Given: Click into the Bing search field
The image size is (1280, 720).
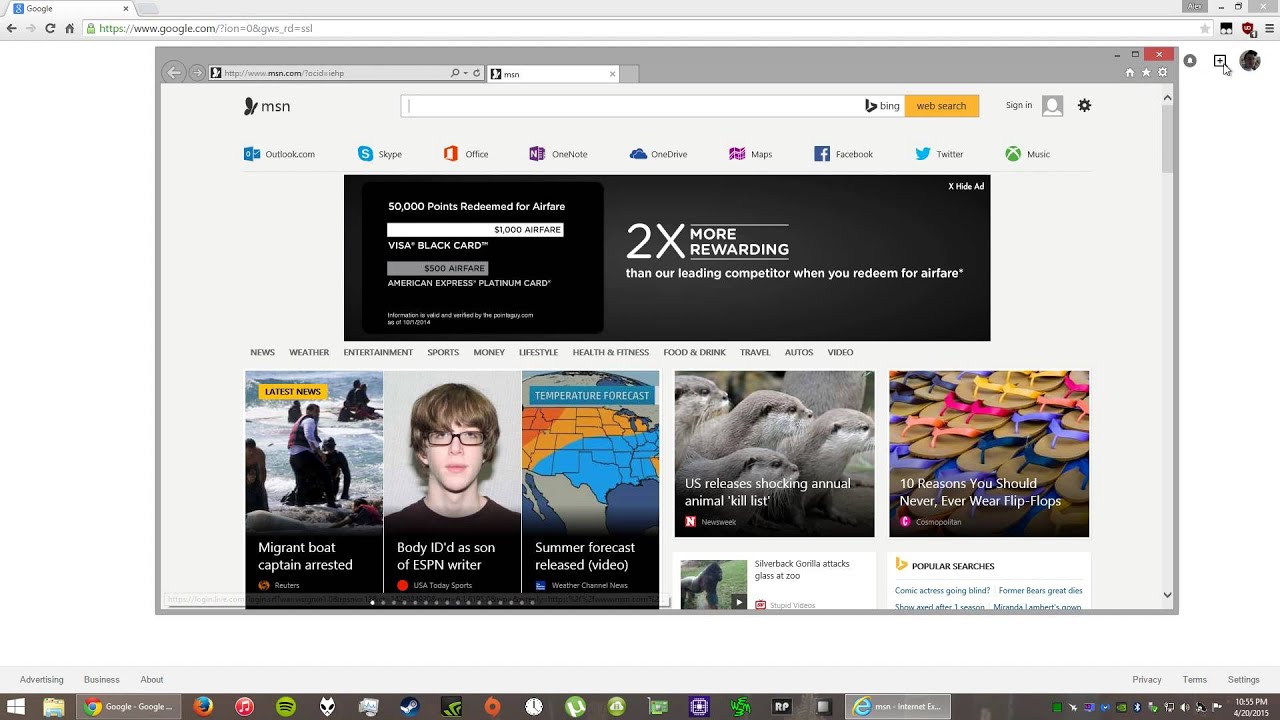Looking at the screenshot, I should click(x=633, y=105).
